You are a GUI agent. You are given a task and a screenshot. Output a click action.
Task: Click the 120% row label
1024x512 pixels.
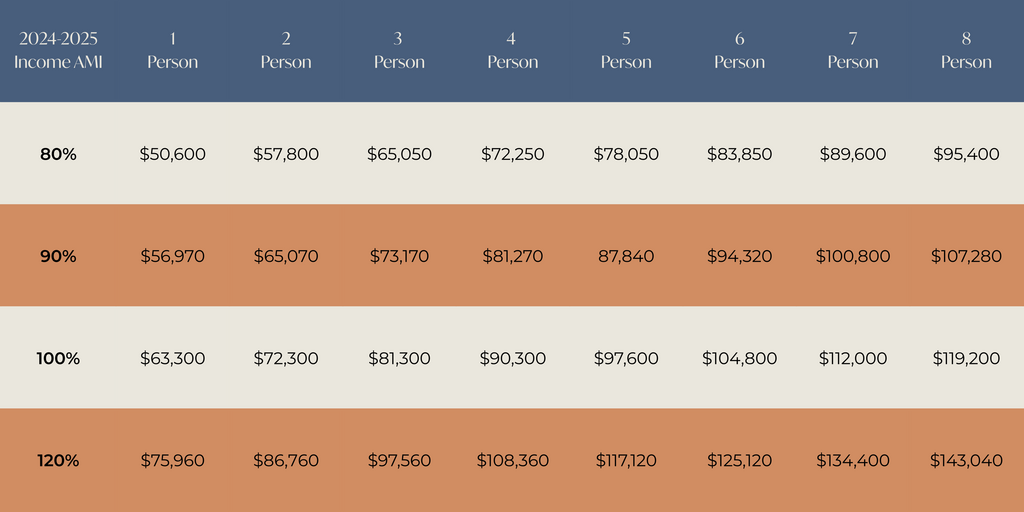pyautogui.click(x=58, y=461)
